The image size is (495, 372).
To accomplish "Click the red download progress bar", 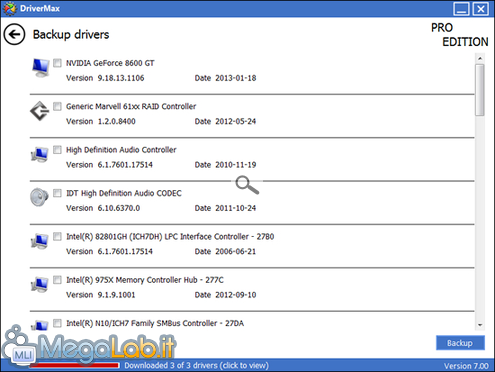I will [74, 365].
